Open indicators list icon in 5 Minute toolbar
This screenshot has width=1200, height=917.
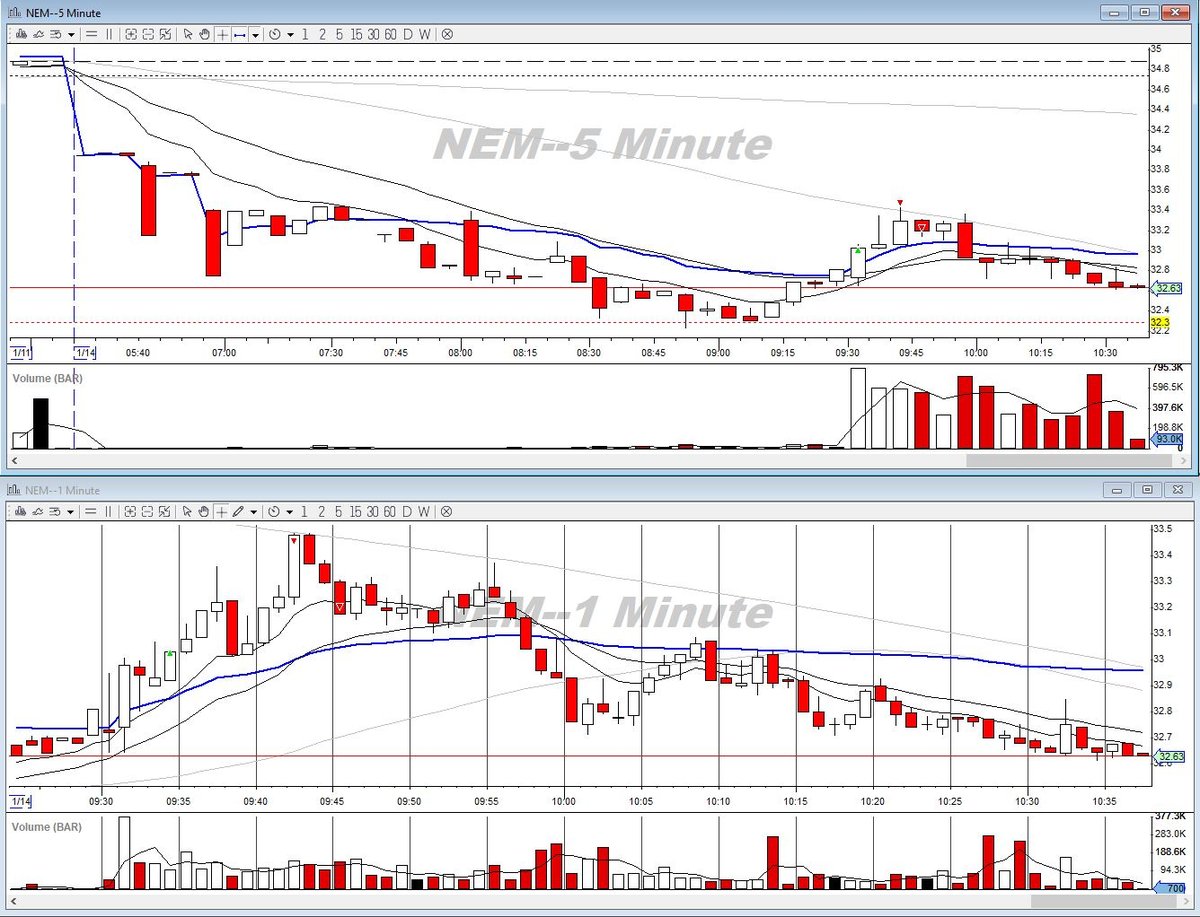(55, 34)
